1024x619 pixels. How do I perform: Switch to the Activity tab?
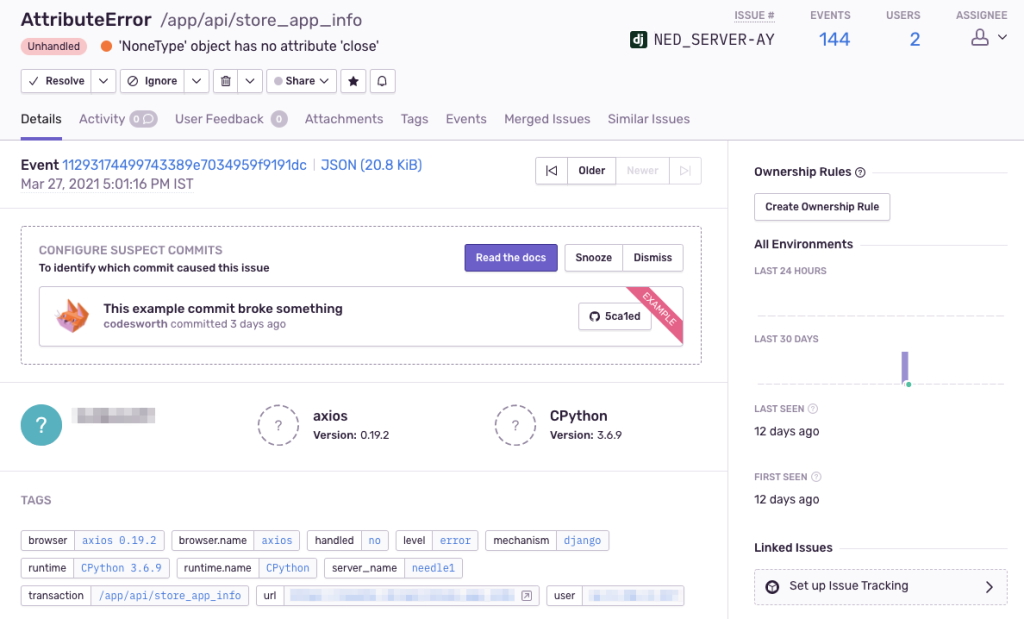tap(102, 119)
